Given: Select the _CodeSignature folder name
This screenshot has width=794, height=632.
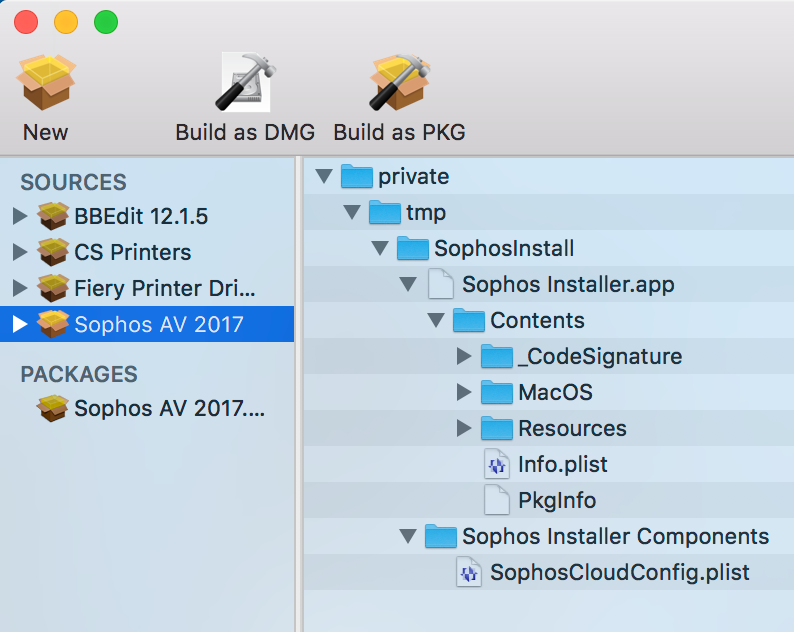Looking at the screenshot, I should [600, 357].
